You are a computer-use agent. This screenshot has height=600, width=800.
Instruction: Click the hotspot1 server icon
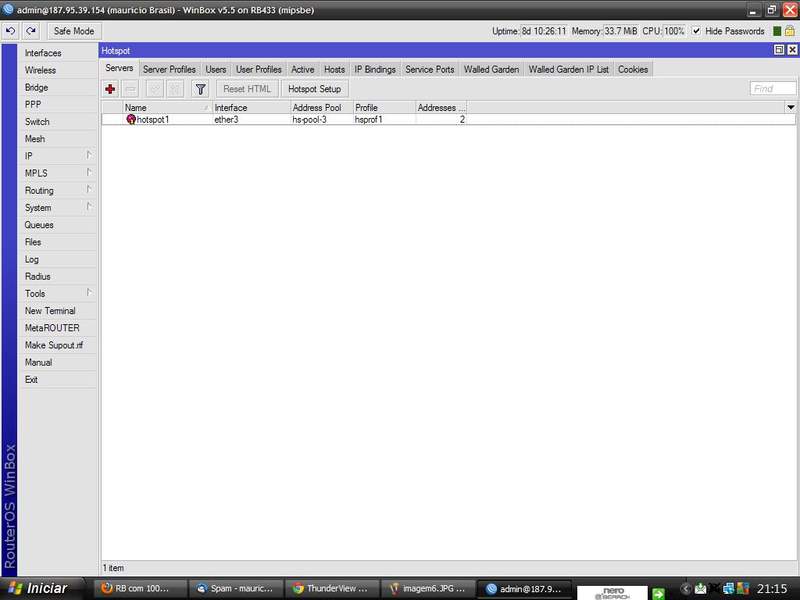tap(131, 119)
